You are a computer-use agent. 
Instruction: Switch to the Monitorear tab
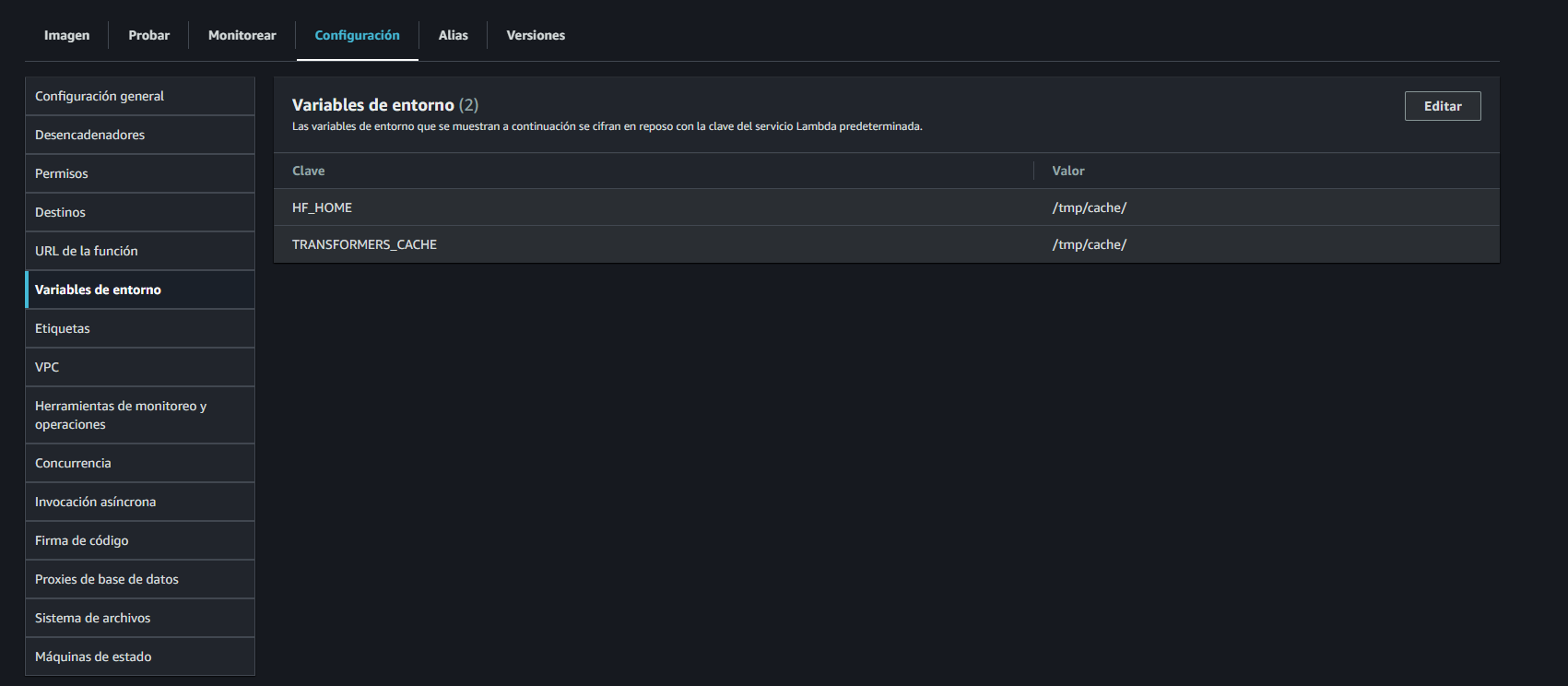coord(242,35)
